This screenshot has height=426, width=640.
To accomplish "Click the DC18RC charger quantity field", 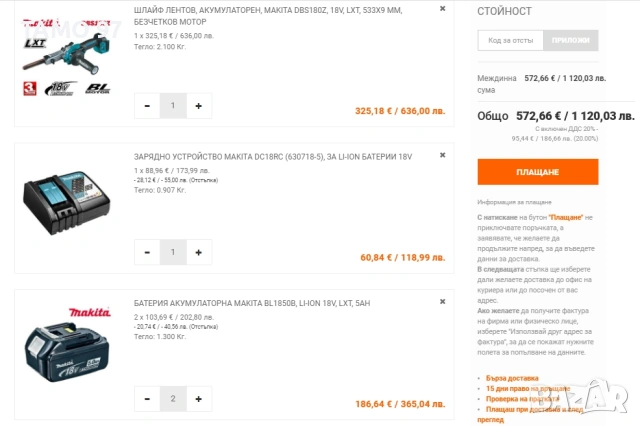I will [x=173, y=252].
